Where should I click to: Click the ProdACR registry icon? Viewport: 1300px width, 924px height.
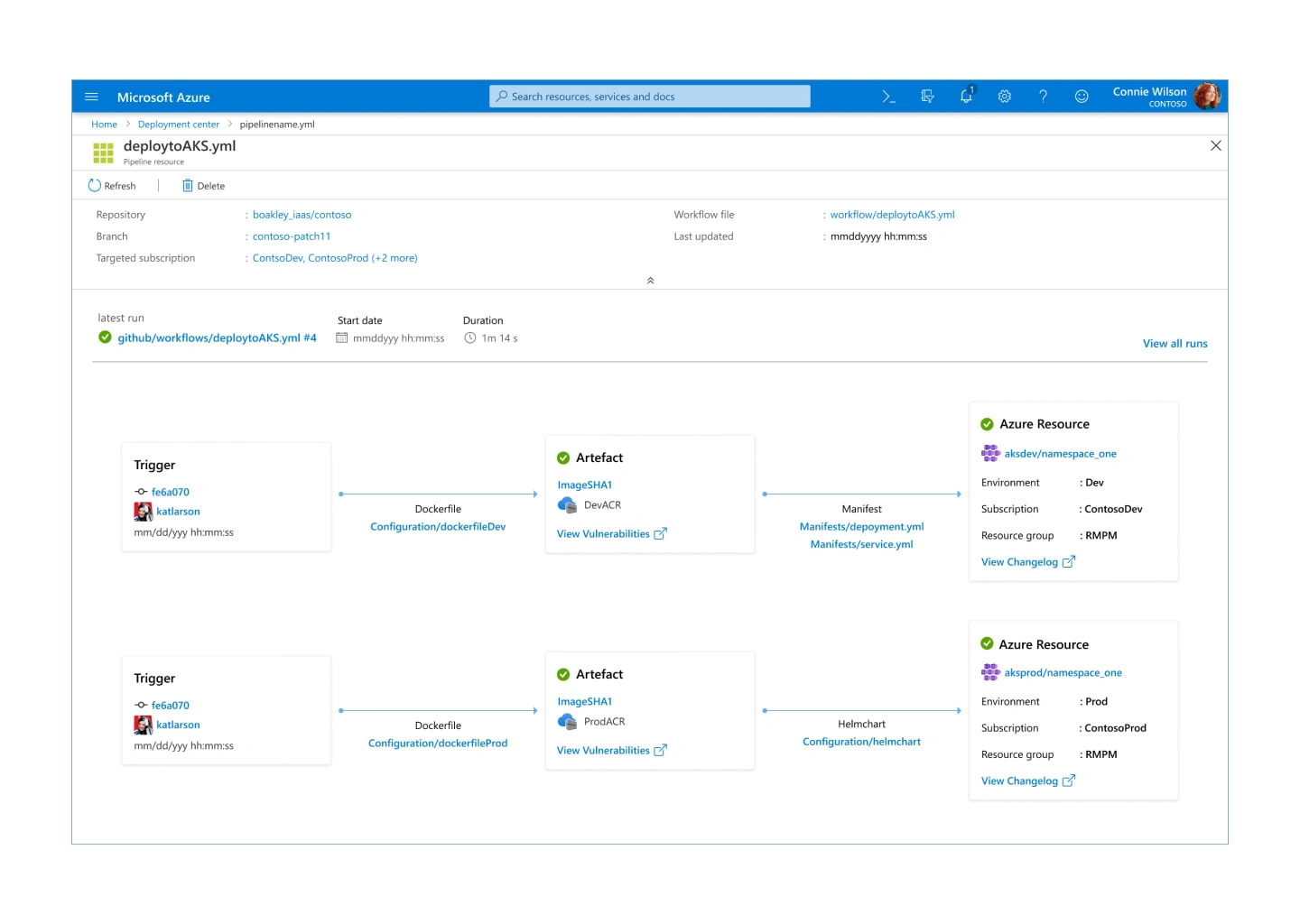(567, 722)
